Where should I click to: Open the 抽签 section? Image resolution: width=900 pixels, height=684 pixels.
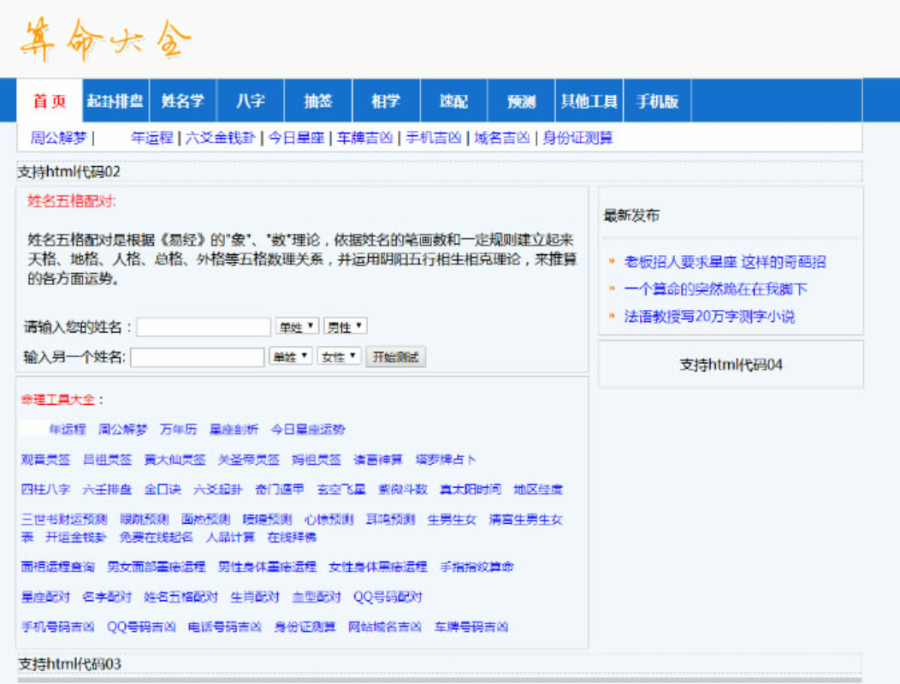318,101
